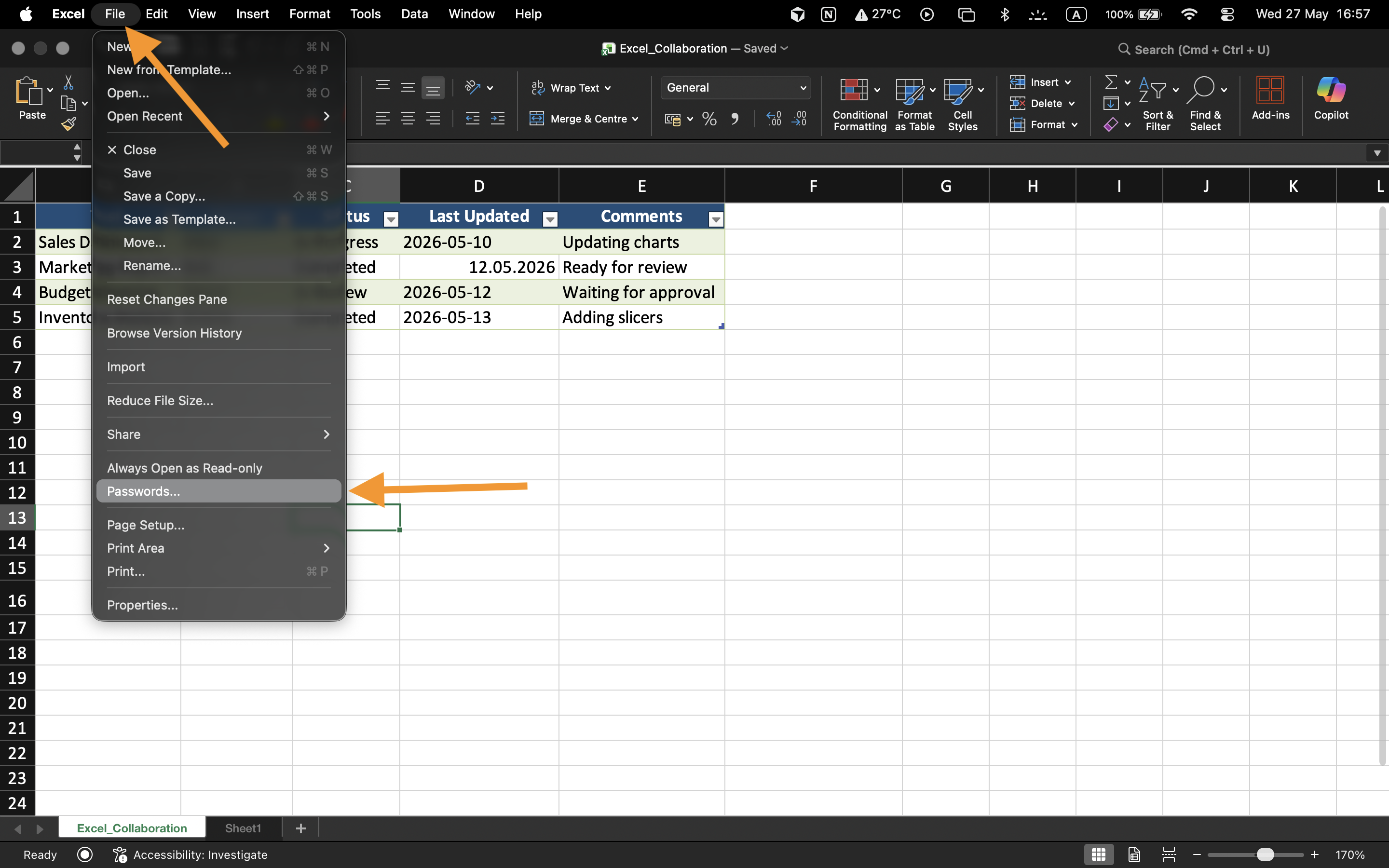Expand the Delete cells dropdown arrow
1389x868 pixels.
click(1071, 104)
